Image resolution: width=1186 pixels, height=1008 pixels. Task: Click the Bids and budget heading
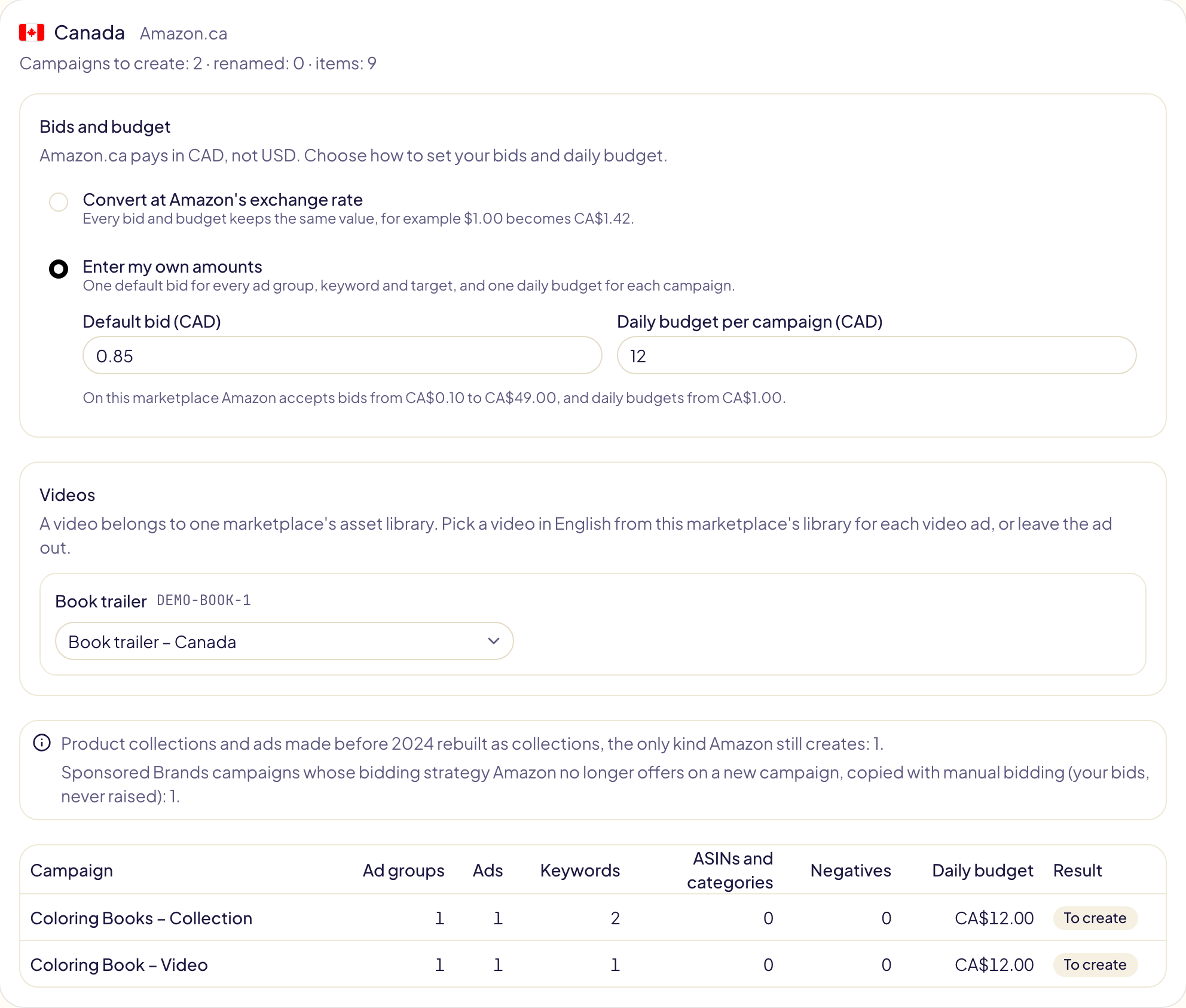click(105, 126)
